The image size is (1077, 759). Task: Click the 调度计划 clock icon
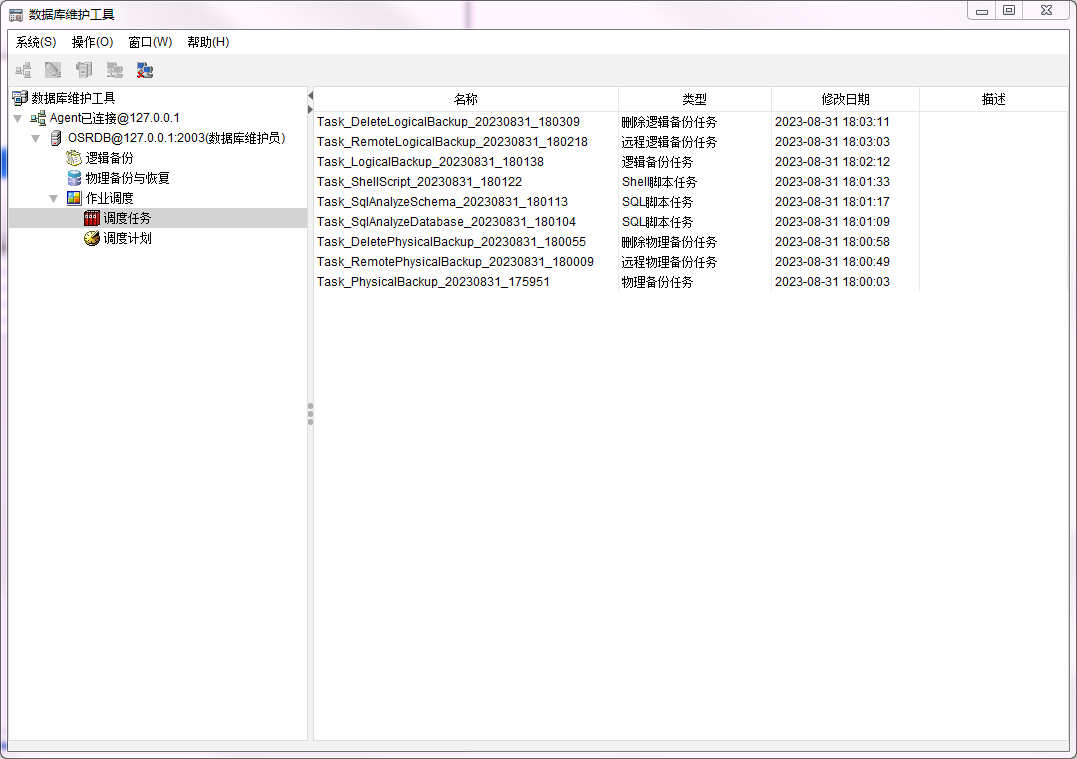point(90,237)
